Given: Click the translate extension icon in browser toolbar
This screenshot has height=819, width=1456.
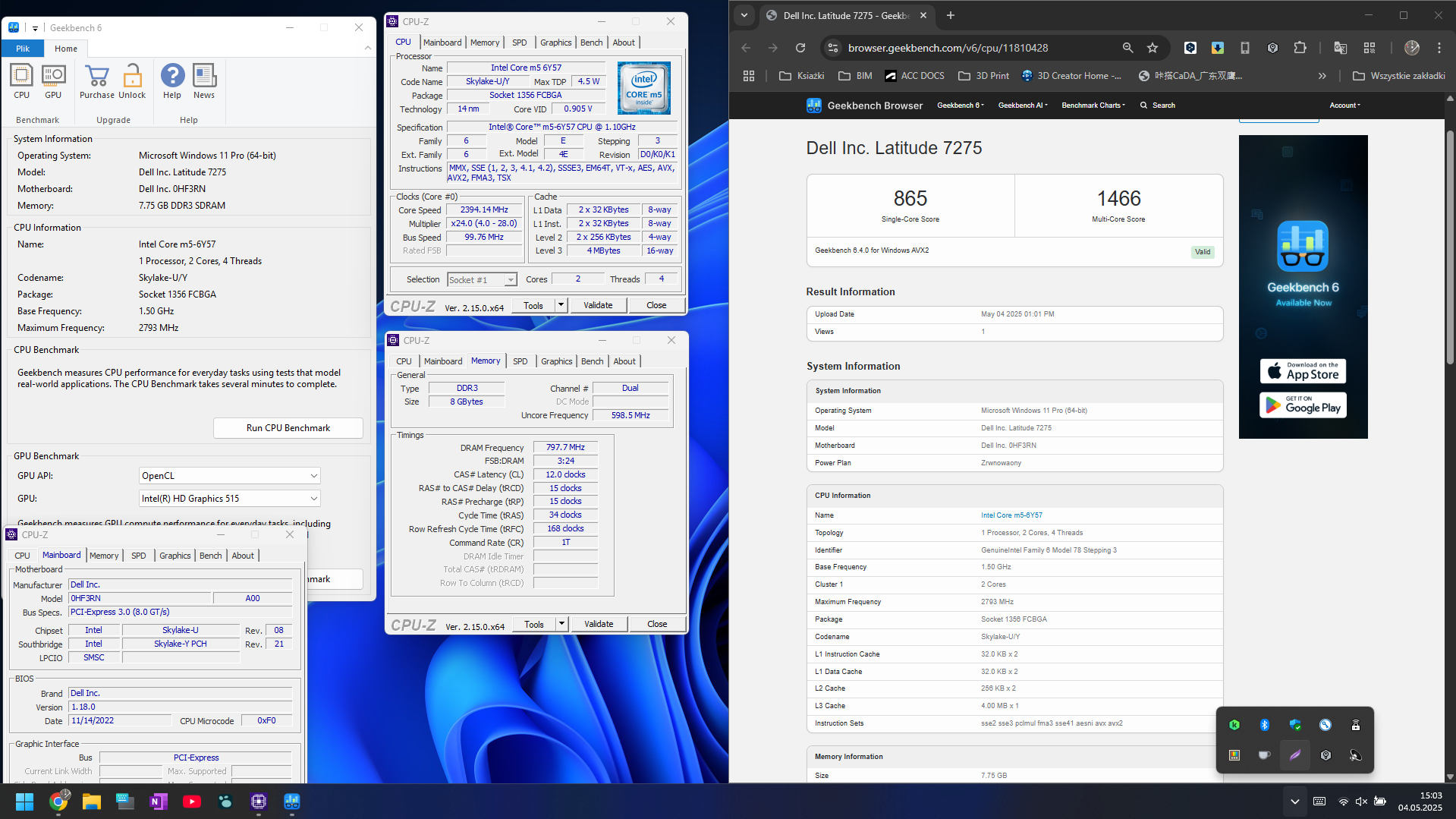Looking at the screenshot, I should coord(1341,48).
